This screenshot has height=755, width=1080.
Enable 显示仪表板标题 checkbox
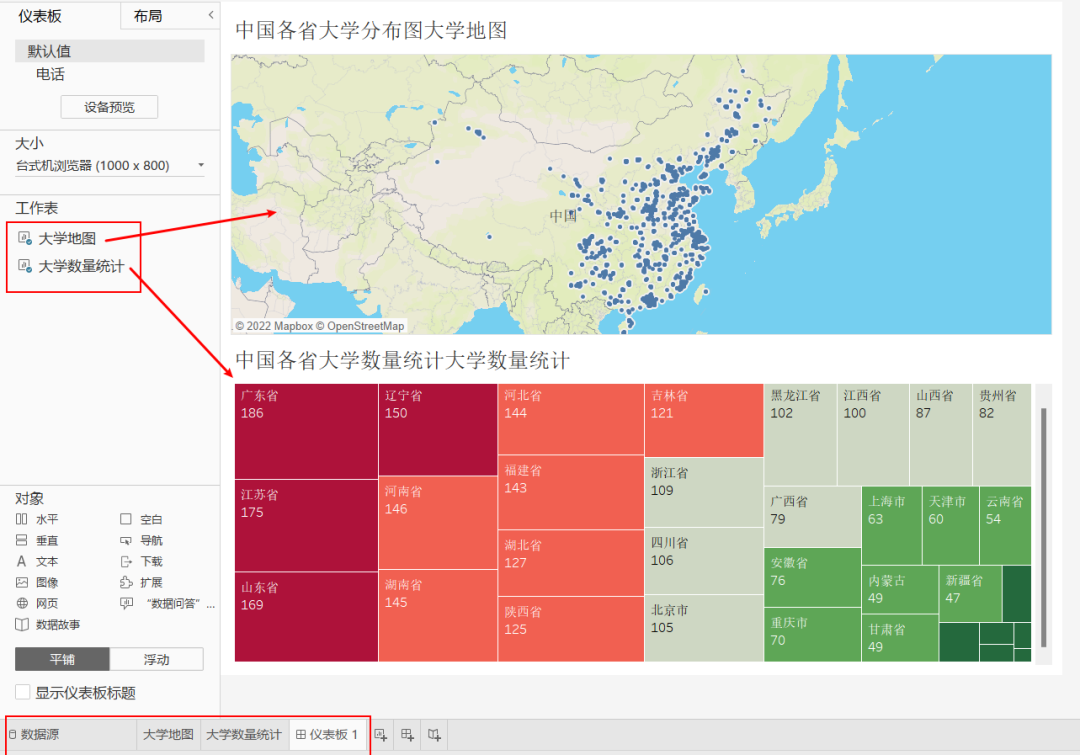pyautogui.click(x=23, y=692)
